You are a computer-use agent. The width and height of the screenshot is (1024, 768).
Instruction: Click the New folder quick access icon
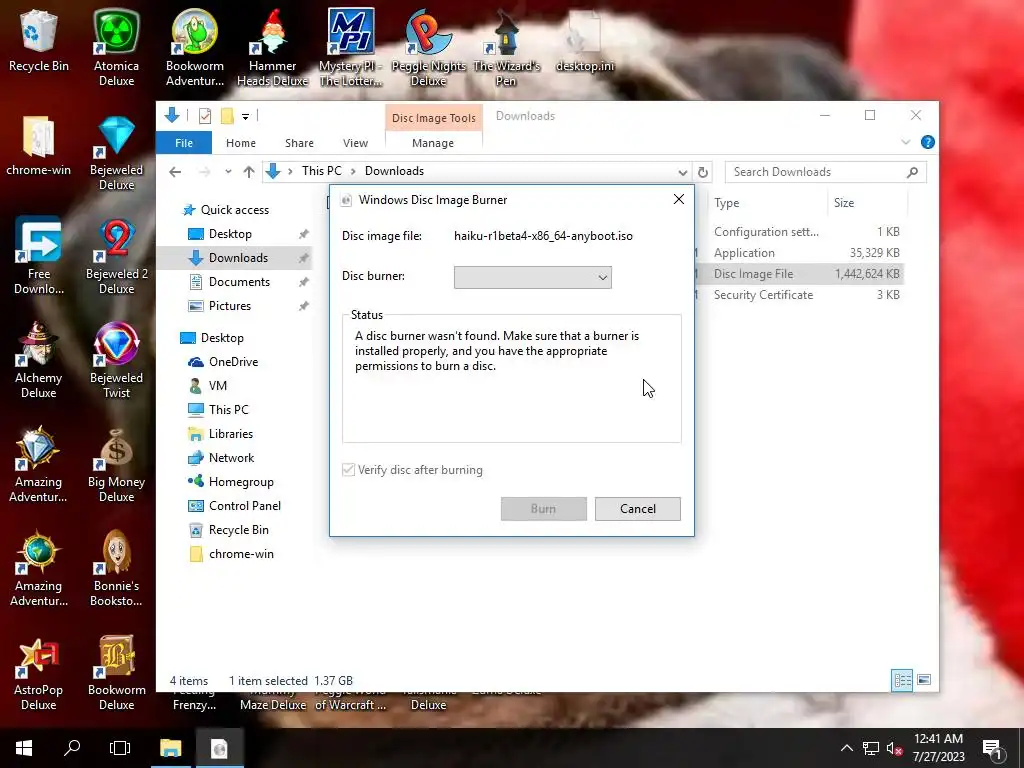click(227, 116)
